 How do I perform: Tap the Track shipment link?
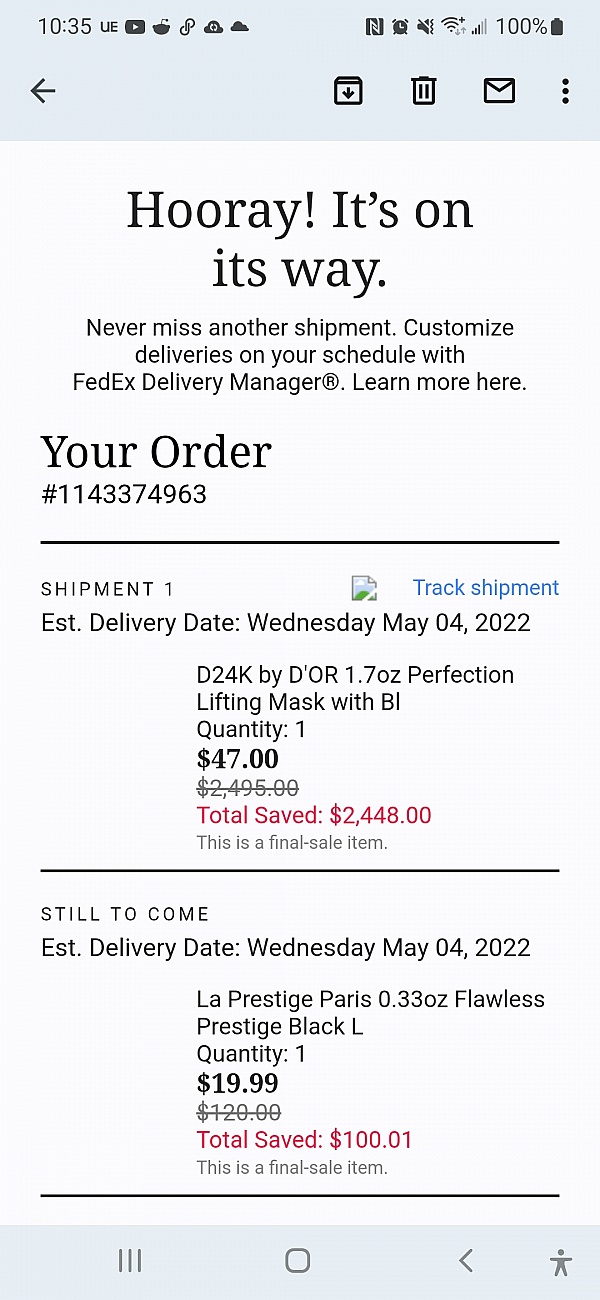pos(486,588)
